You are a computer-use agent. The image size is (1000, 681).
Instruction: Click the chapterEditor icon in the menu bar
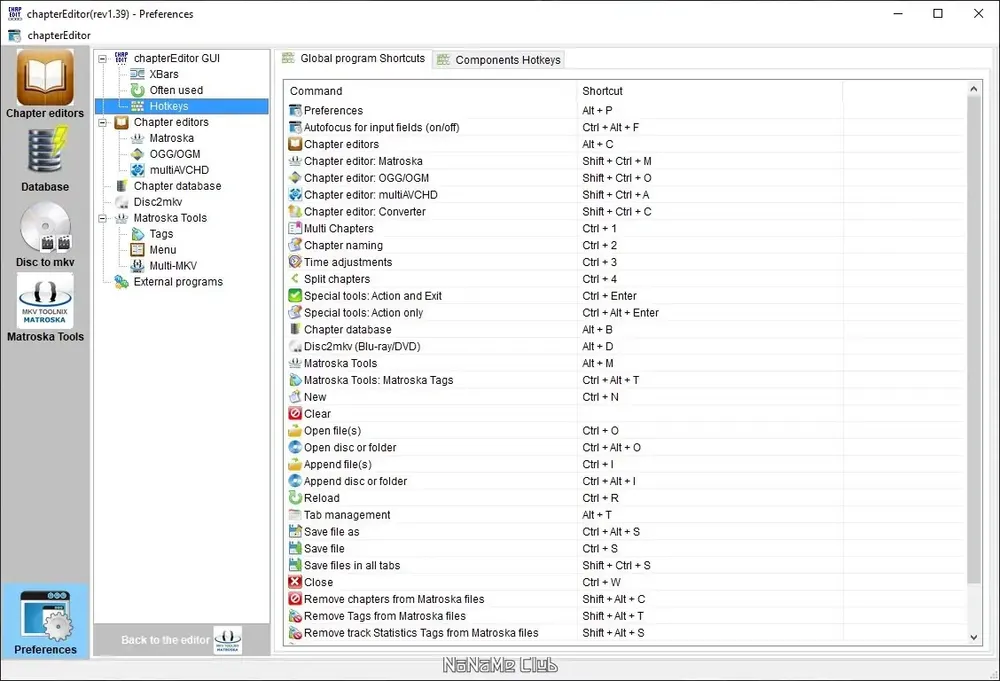pyautogui.click(x=14, y=36)
